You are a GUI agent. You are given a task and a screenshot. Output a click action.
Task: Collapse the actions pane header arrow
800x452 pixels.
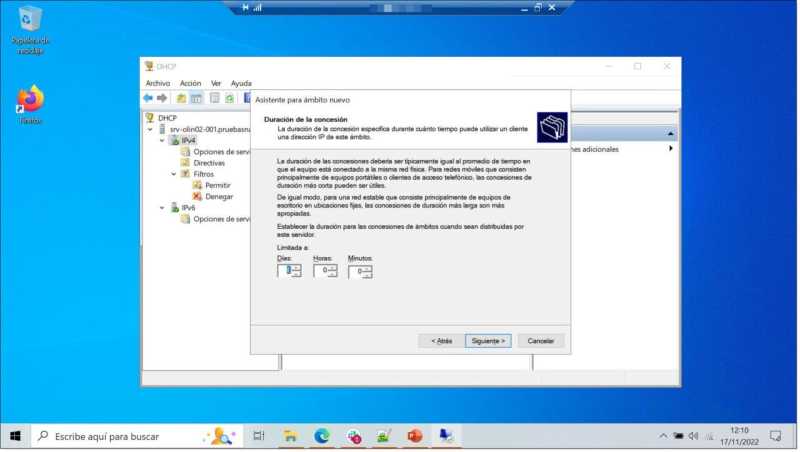coord(670,134)
